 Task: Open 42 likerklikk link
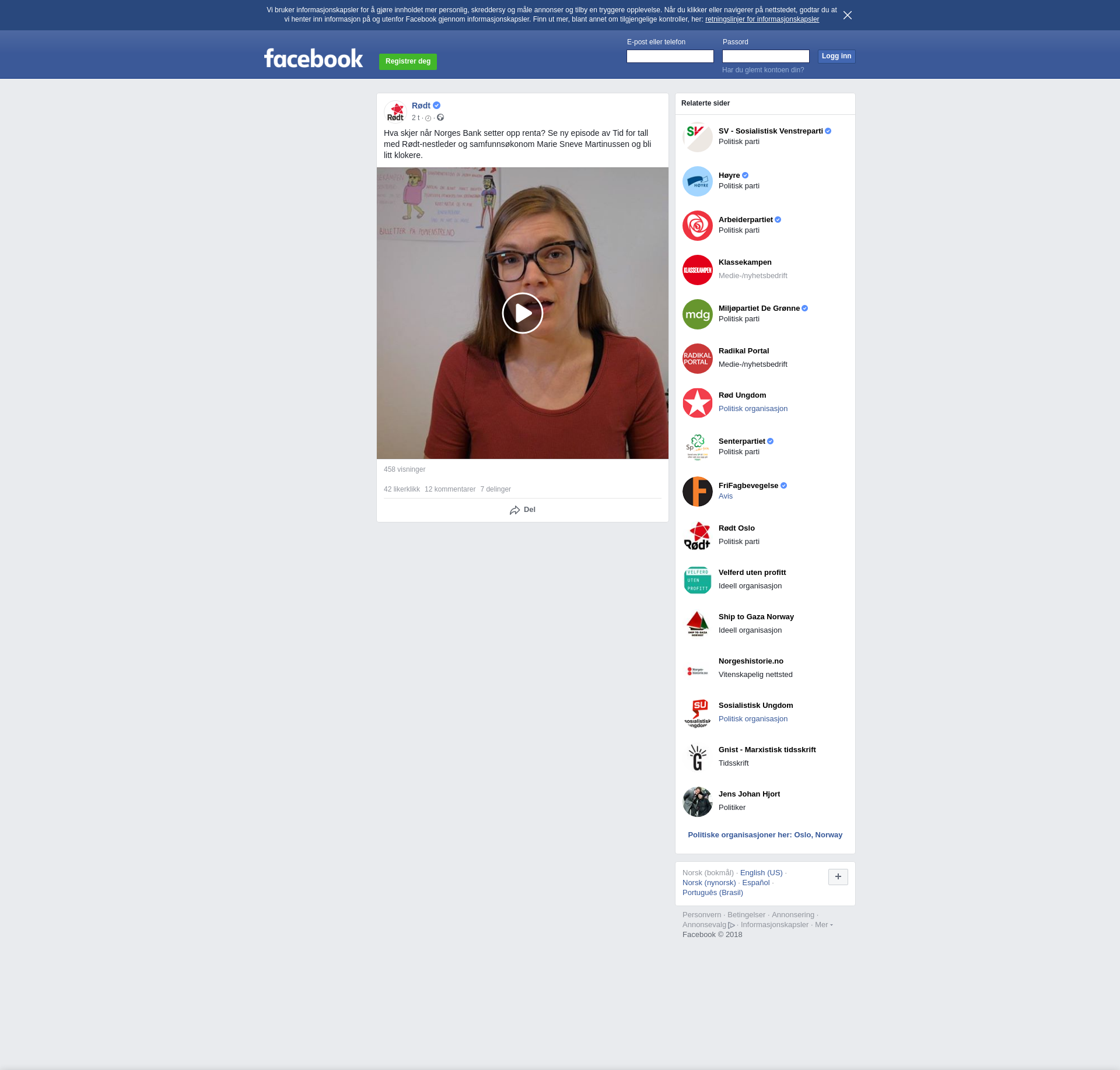point(402,489)
